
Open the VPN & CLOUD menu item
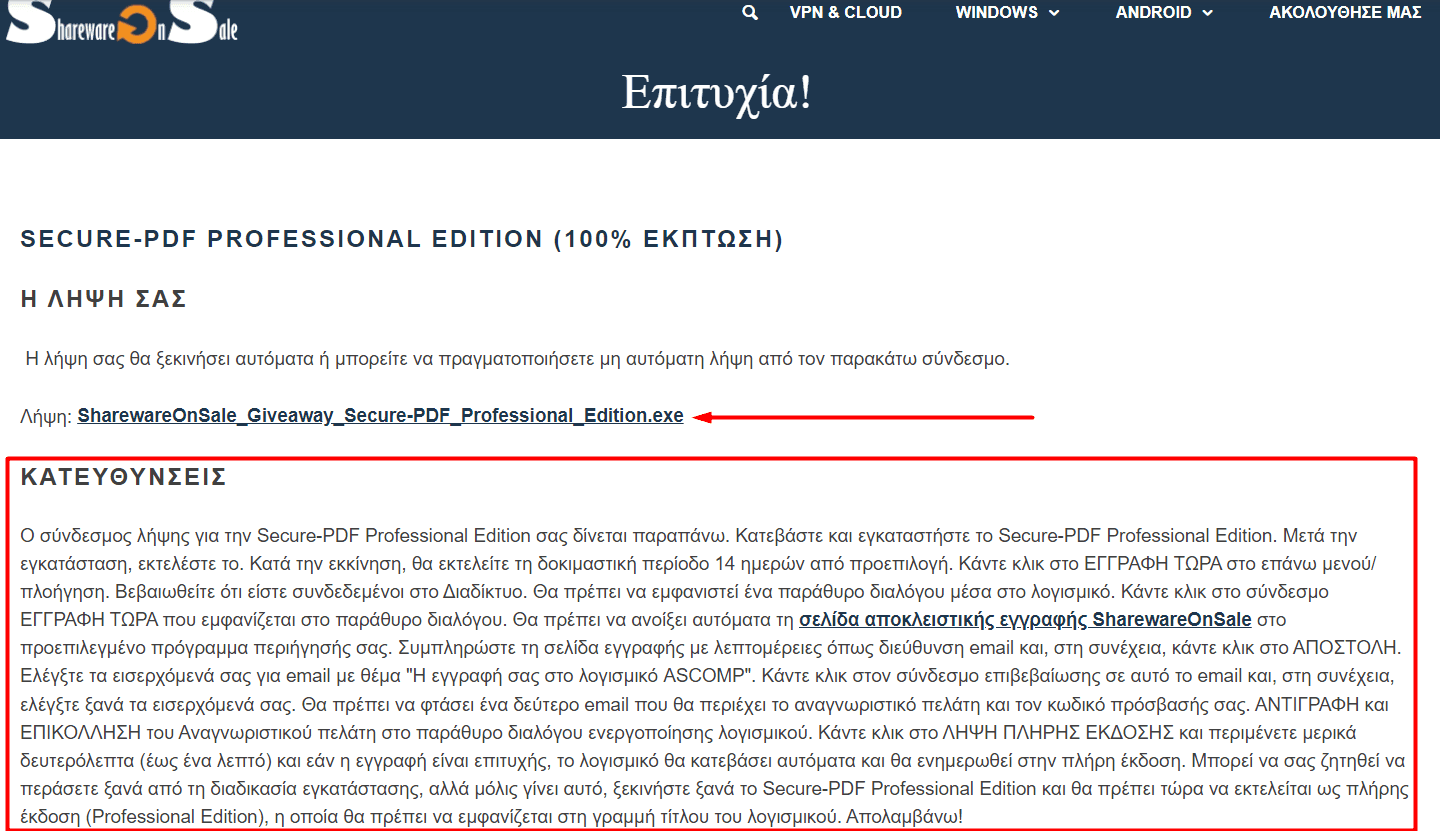[846, 13]
